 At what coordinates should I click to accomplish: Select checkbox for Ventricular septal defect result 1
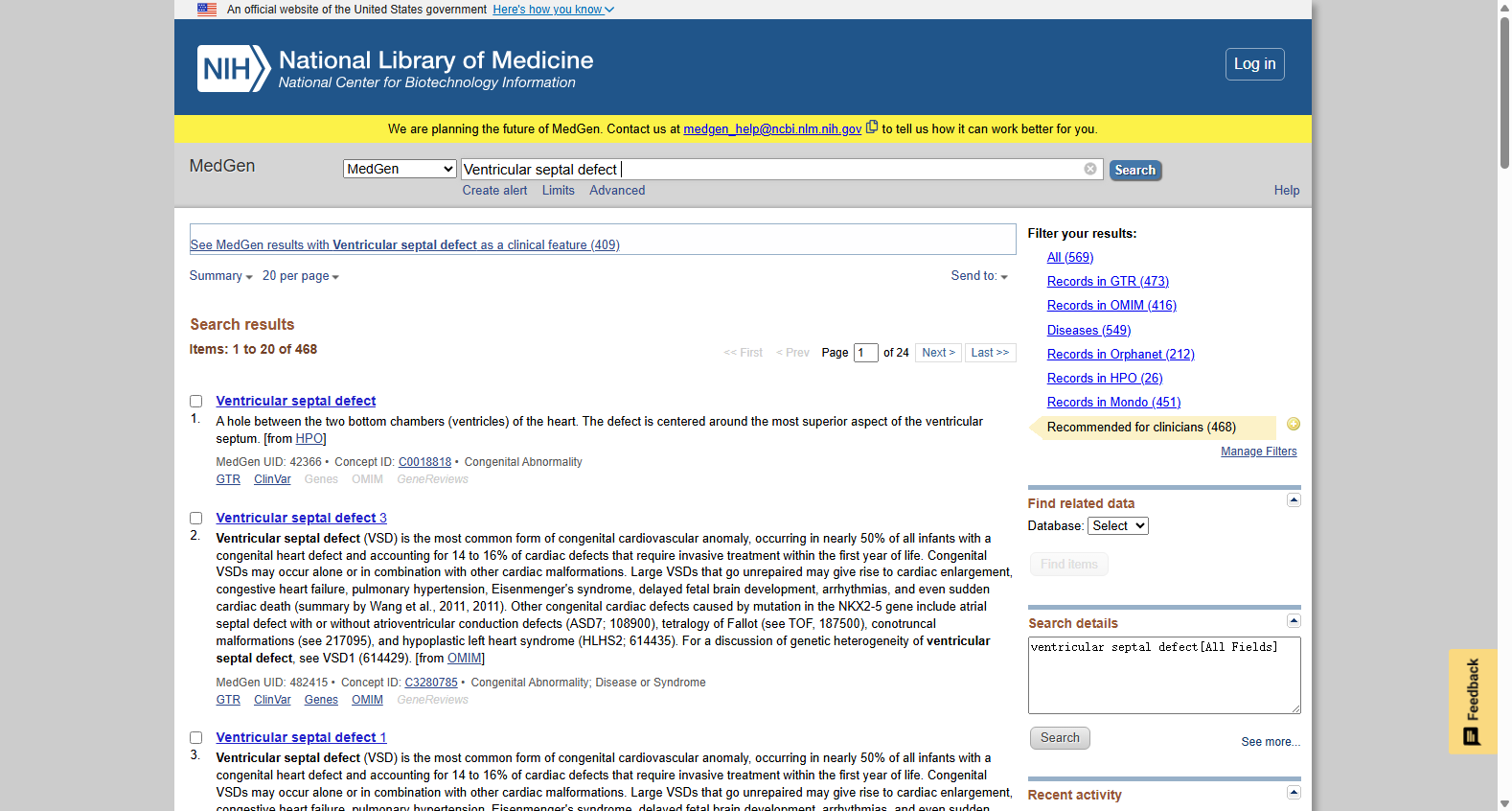tap(195, 402)
